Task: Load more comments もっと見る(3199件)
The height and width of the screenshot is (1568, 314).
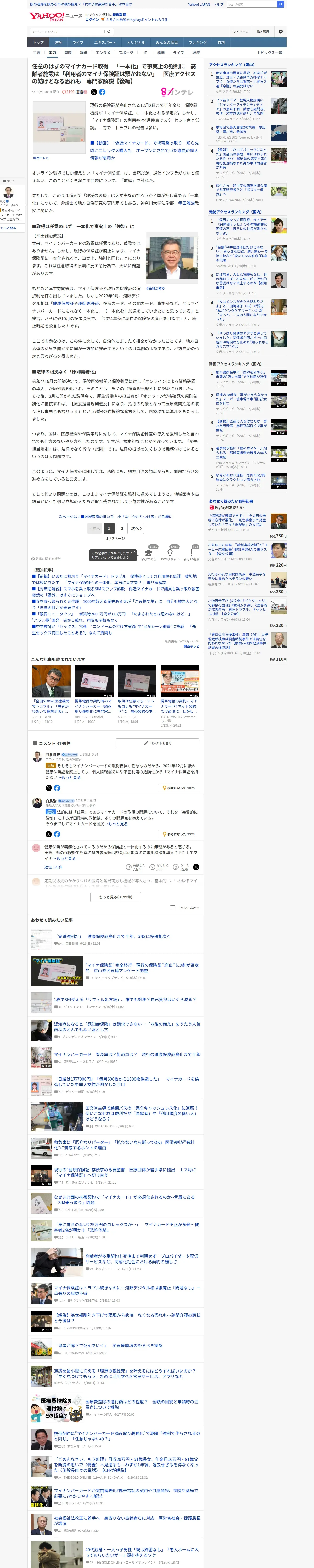Action: coord(116,897)
